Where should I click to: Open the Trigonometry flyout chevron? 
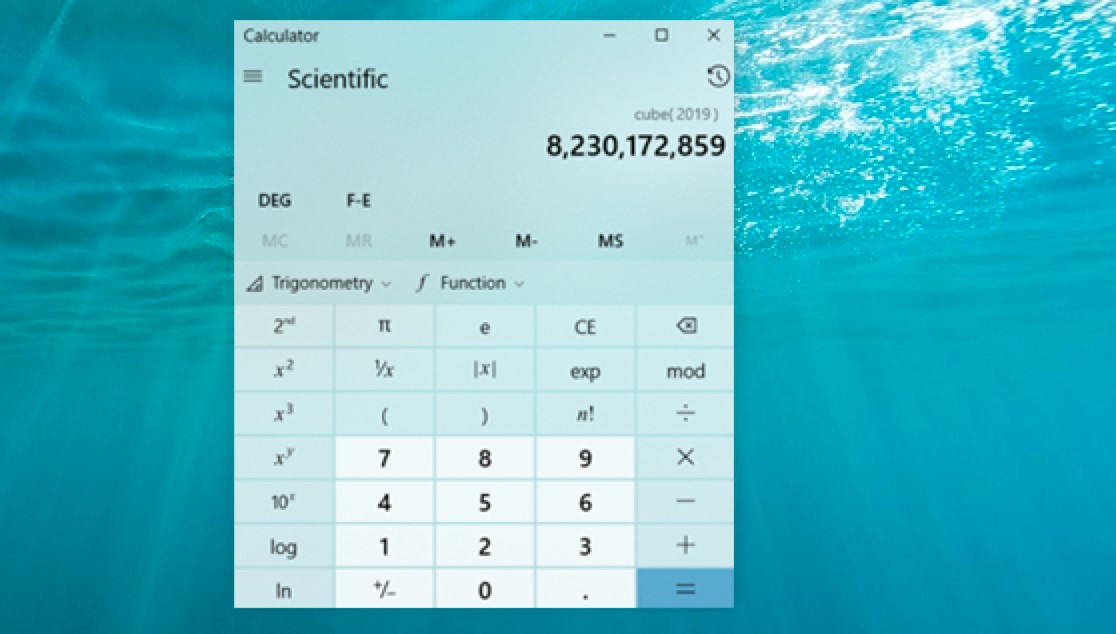(385, 283)
